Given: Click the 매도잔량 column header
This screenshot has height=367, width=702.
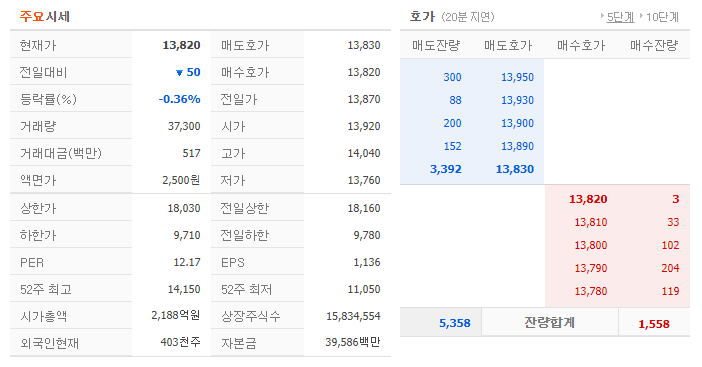Looking at the screenshot, I should click(436, 45).
